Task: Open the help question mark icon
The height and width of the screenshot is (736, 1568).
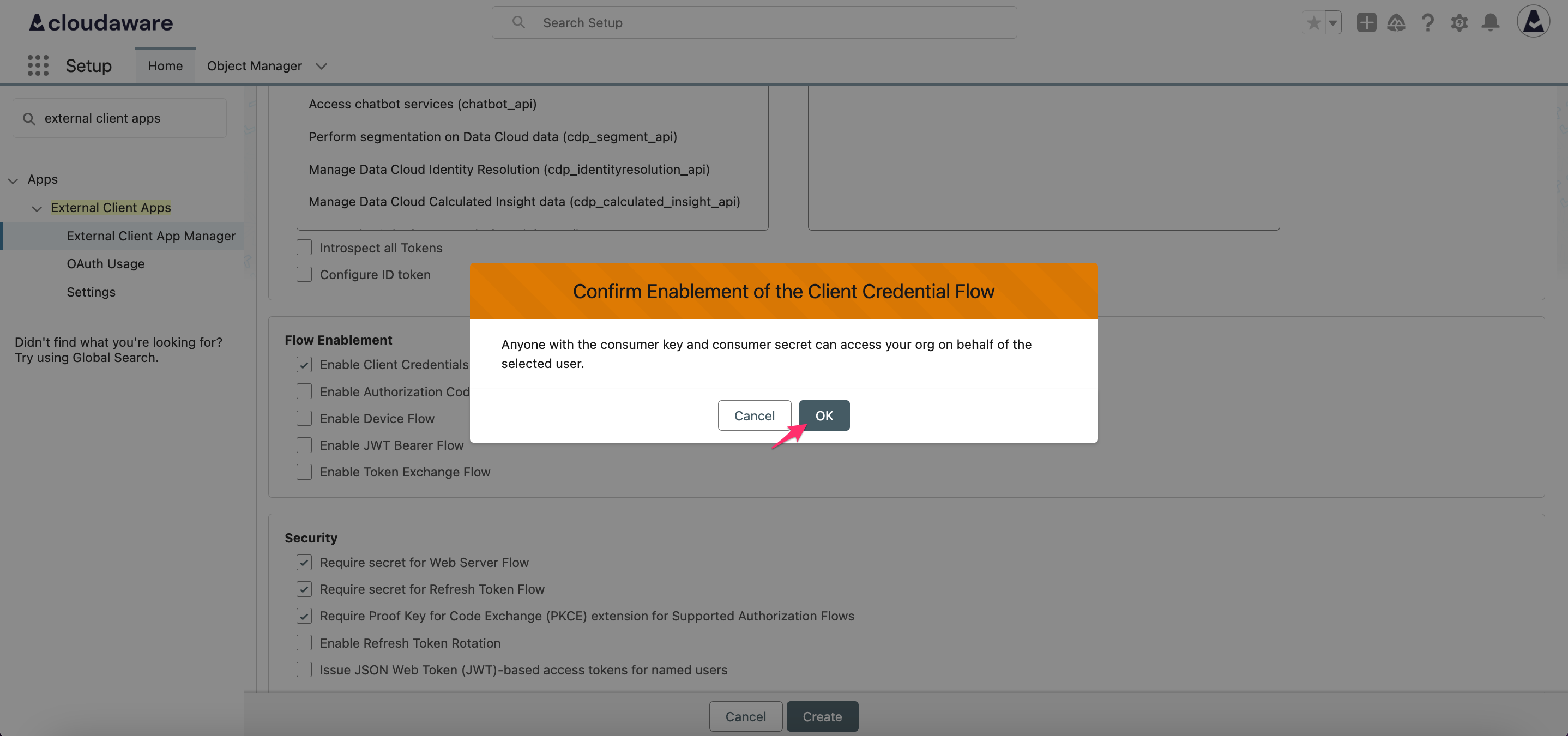Action: click(x=1428, y=22)
